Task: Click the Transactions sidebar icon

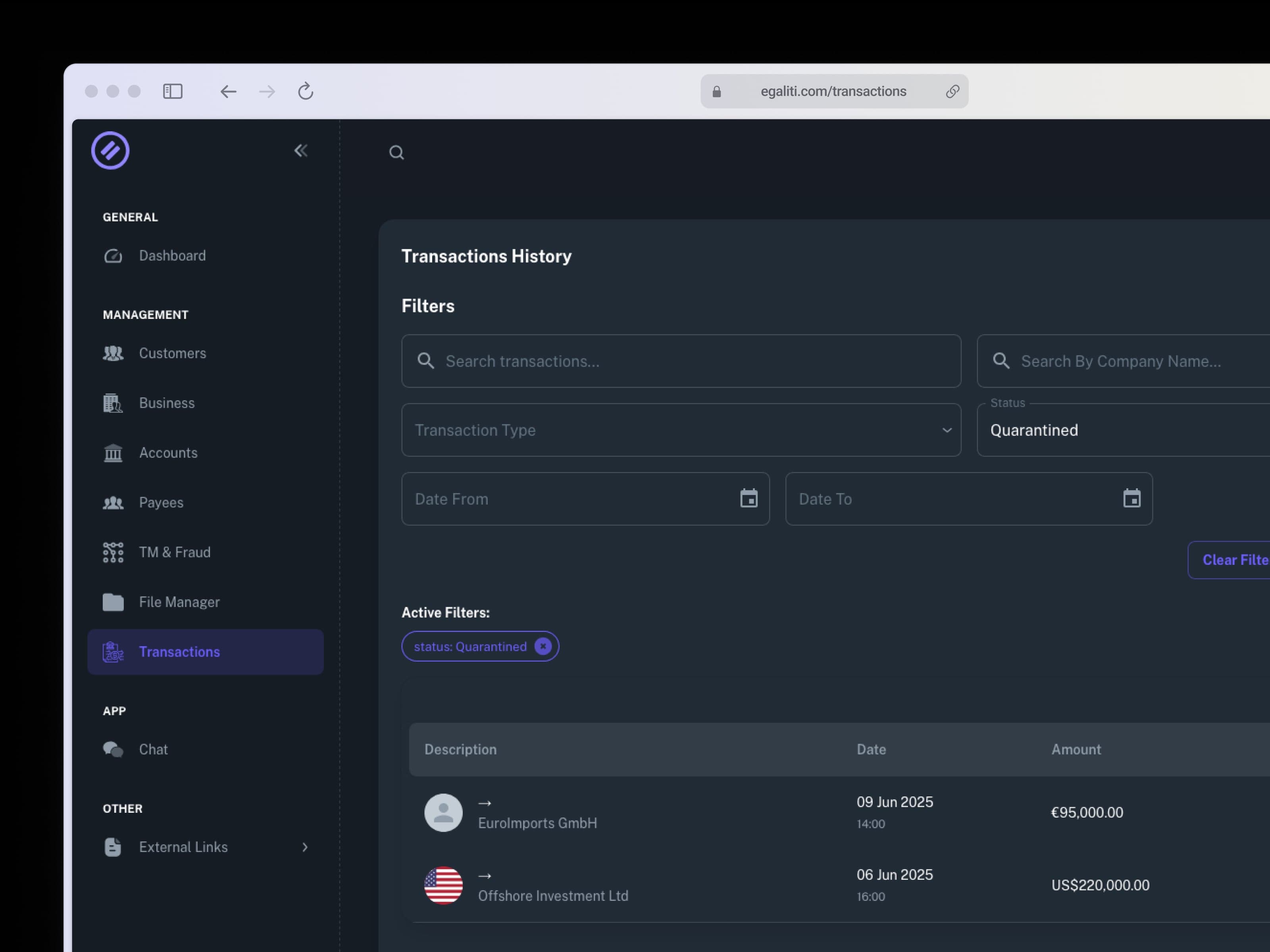Action: [x=113, y=653]
